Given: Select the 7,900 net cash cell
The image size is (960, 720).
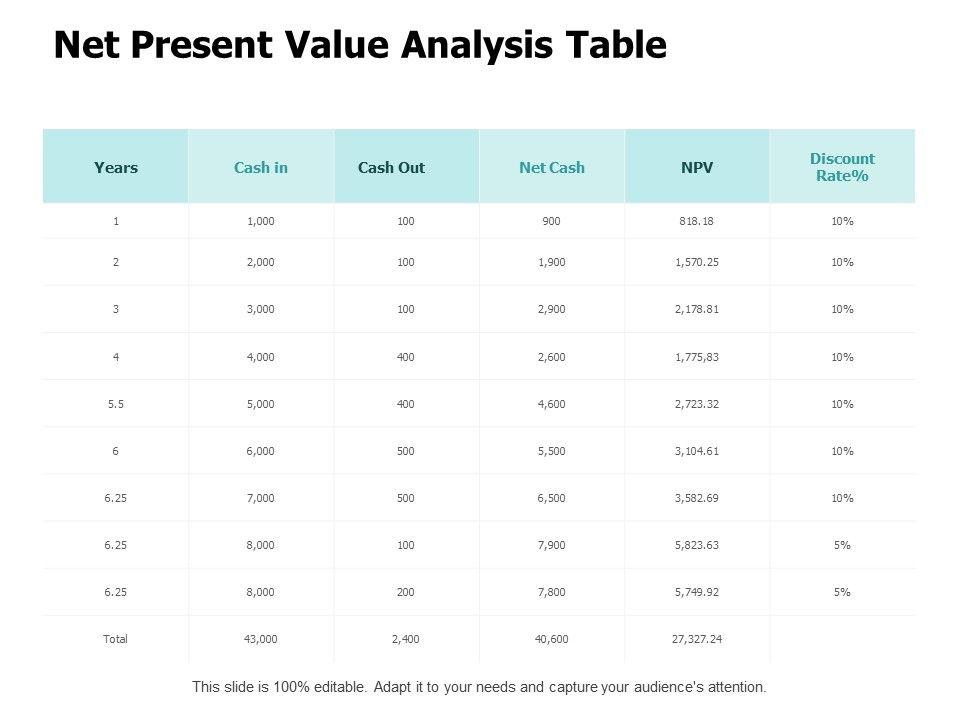Looking at the screenshot, I should click(552, 545).
